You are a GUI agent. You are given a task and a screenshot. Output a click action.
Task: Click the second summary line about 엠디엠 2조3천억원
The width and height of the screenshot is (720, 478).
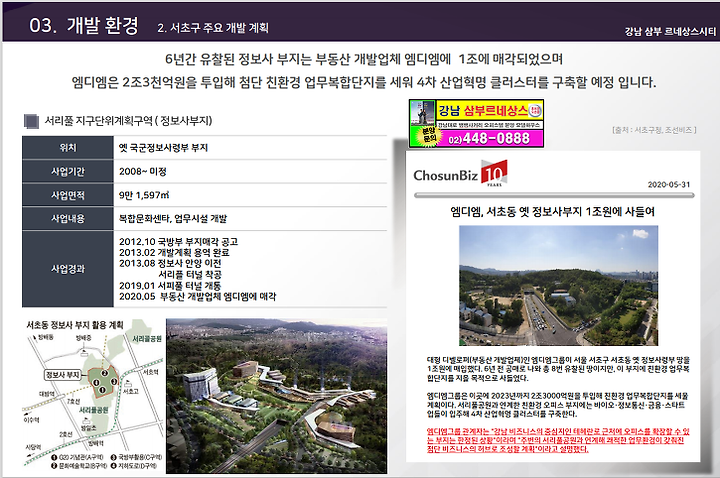pyautogui.click(x=364, y=83)
